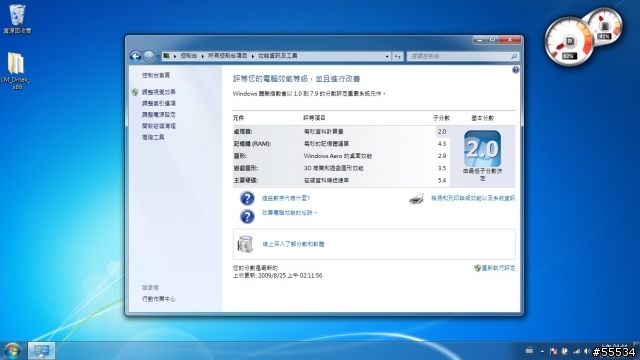The width and height of the screenshot is (640, 360).
Task: Show hidden tray icons with the up arrow
Action: point(542,351)
